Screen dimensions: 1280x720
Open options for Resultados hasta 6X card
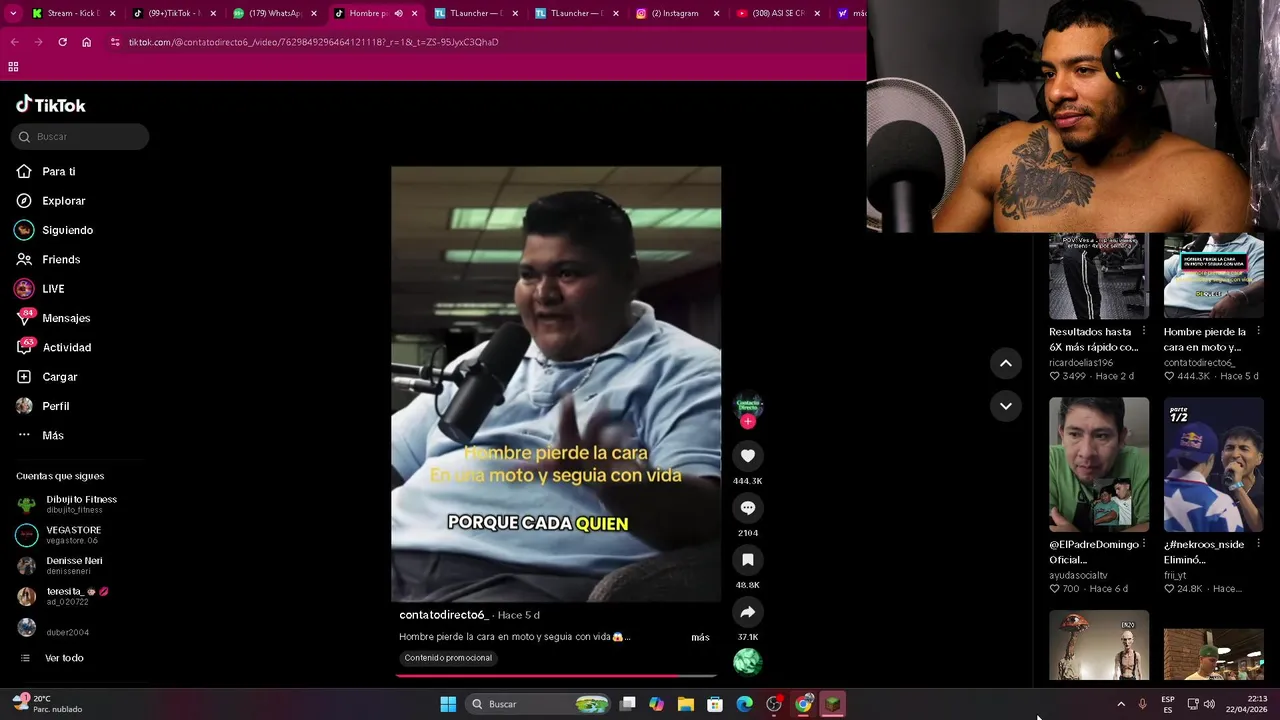(x=1144, y=331)
